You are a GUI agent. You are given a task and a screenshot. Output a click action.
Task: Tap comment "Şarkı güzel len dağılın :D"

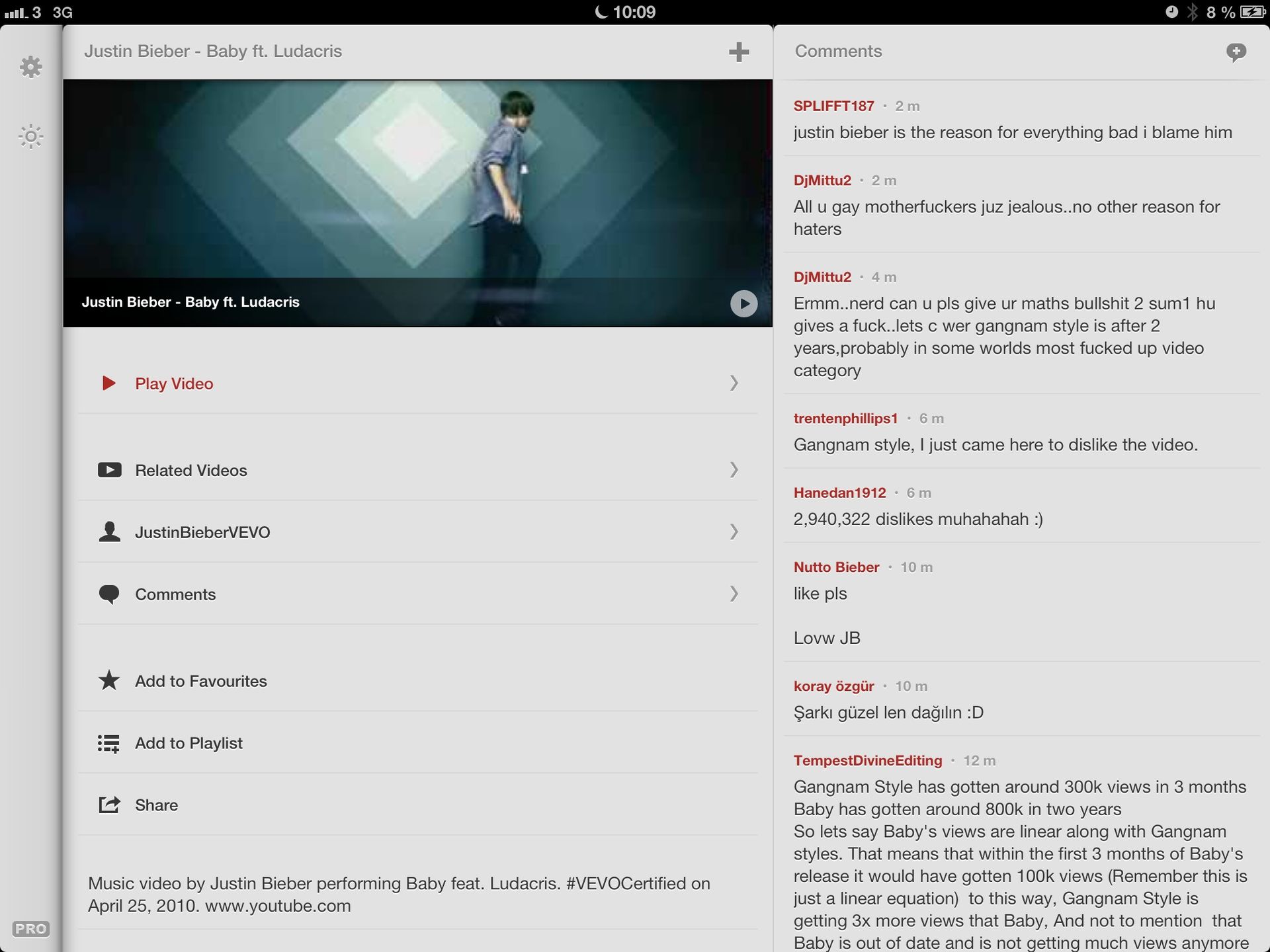(x=888, y=713)
